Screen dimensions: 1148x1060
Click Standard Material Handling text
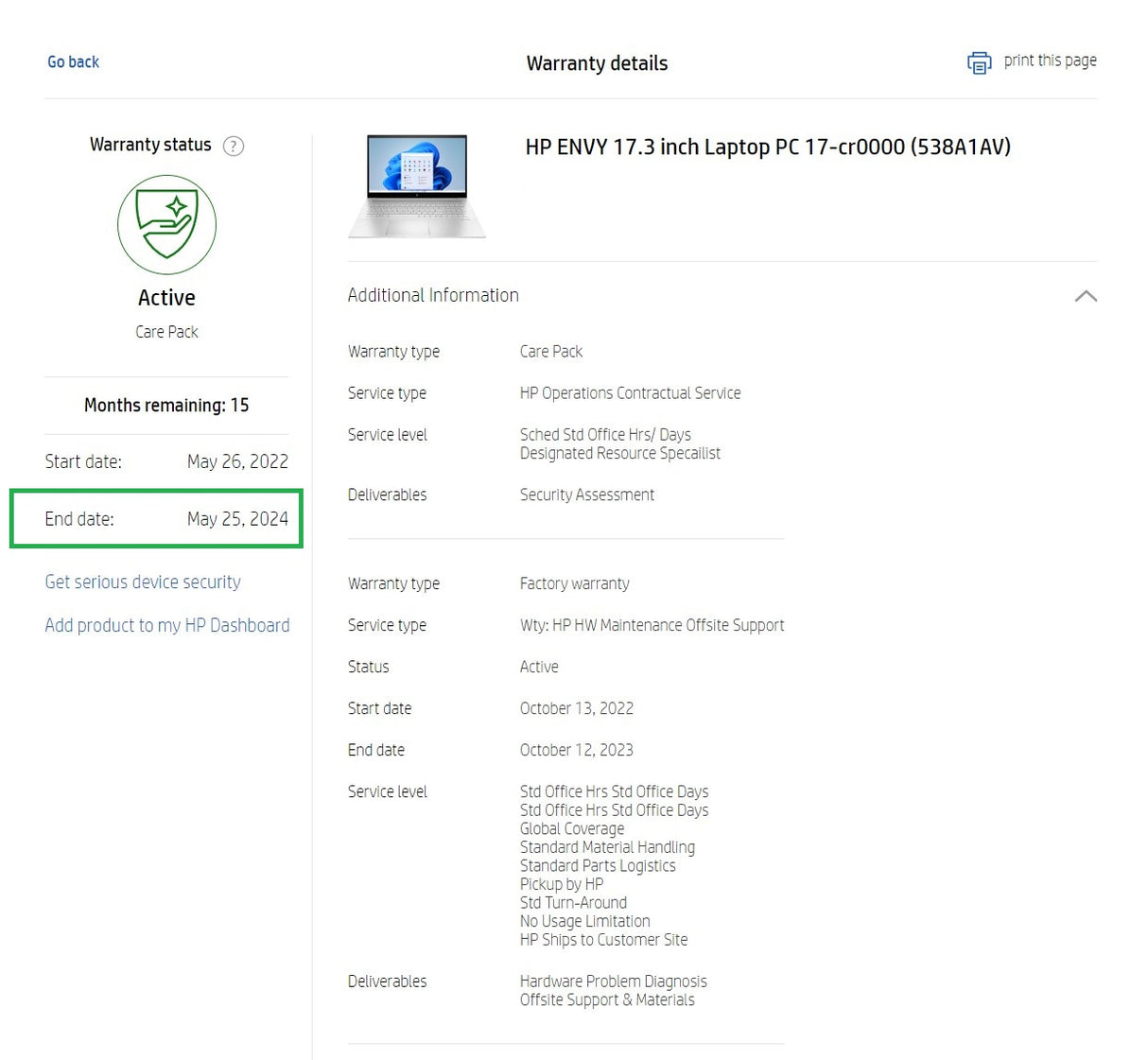click(x=607, y=847)
